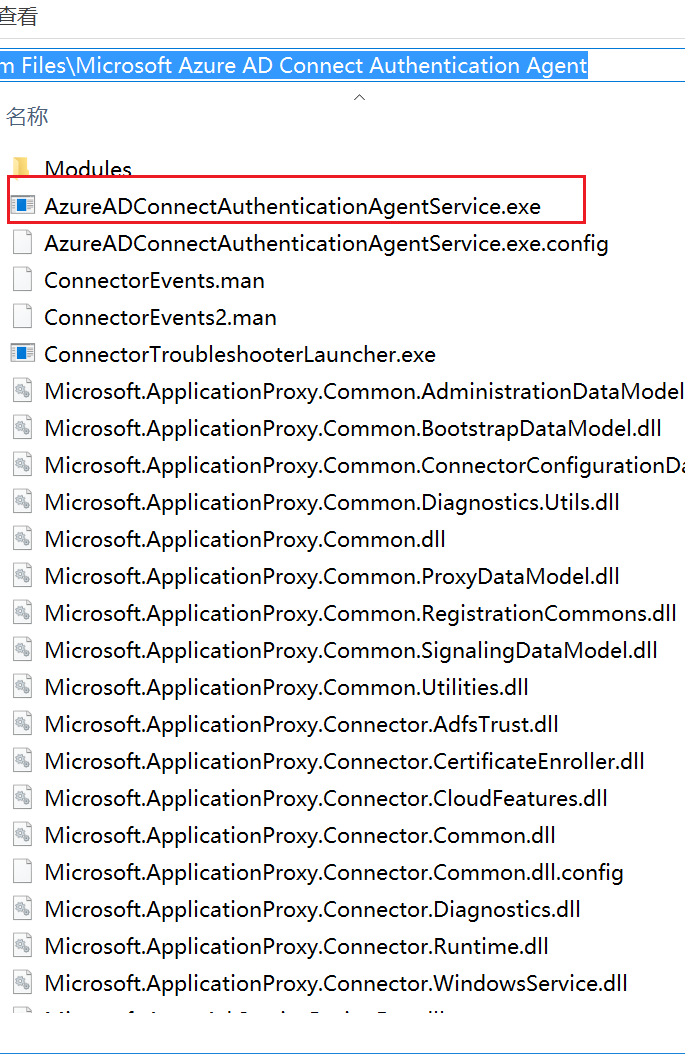
Task: Click the ConnectorTroubleshooterLauncher.exe application icon
Action: pyautogui.click(x=23, y=352)
